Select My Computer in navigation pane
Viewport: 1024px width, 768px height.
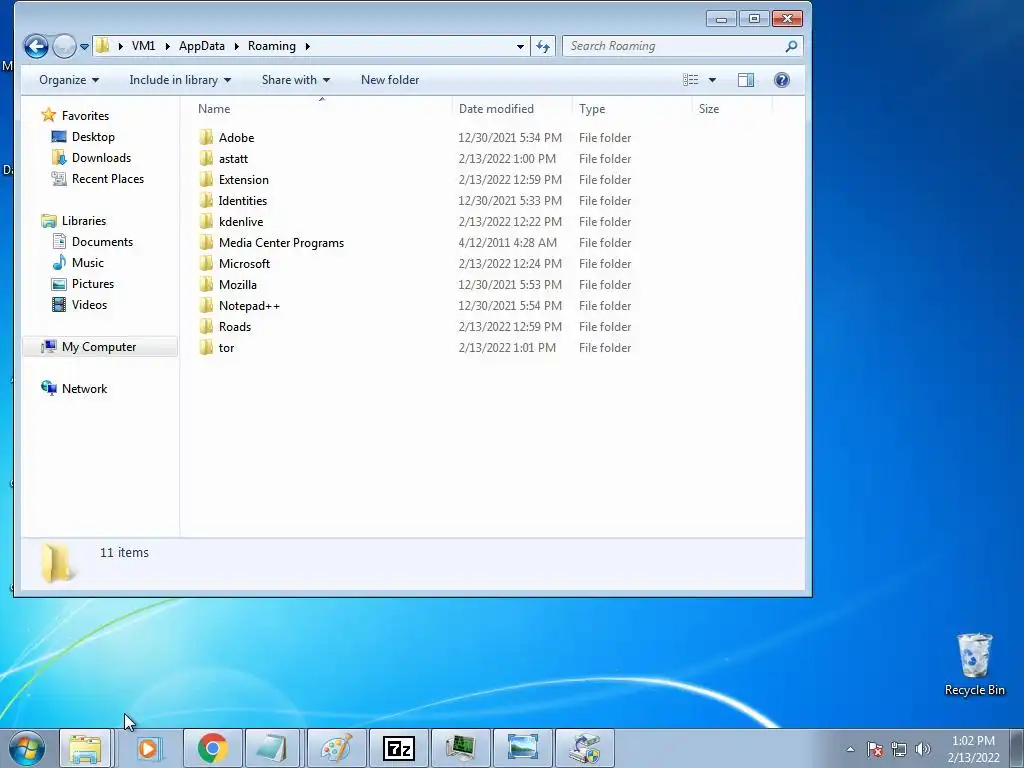[99, 347]
